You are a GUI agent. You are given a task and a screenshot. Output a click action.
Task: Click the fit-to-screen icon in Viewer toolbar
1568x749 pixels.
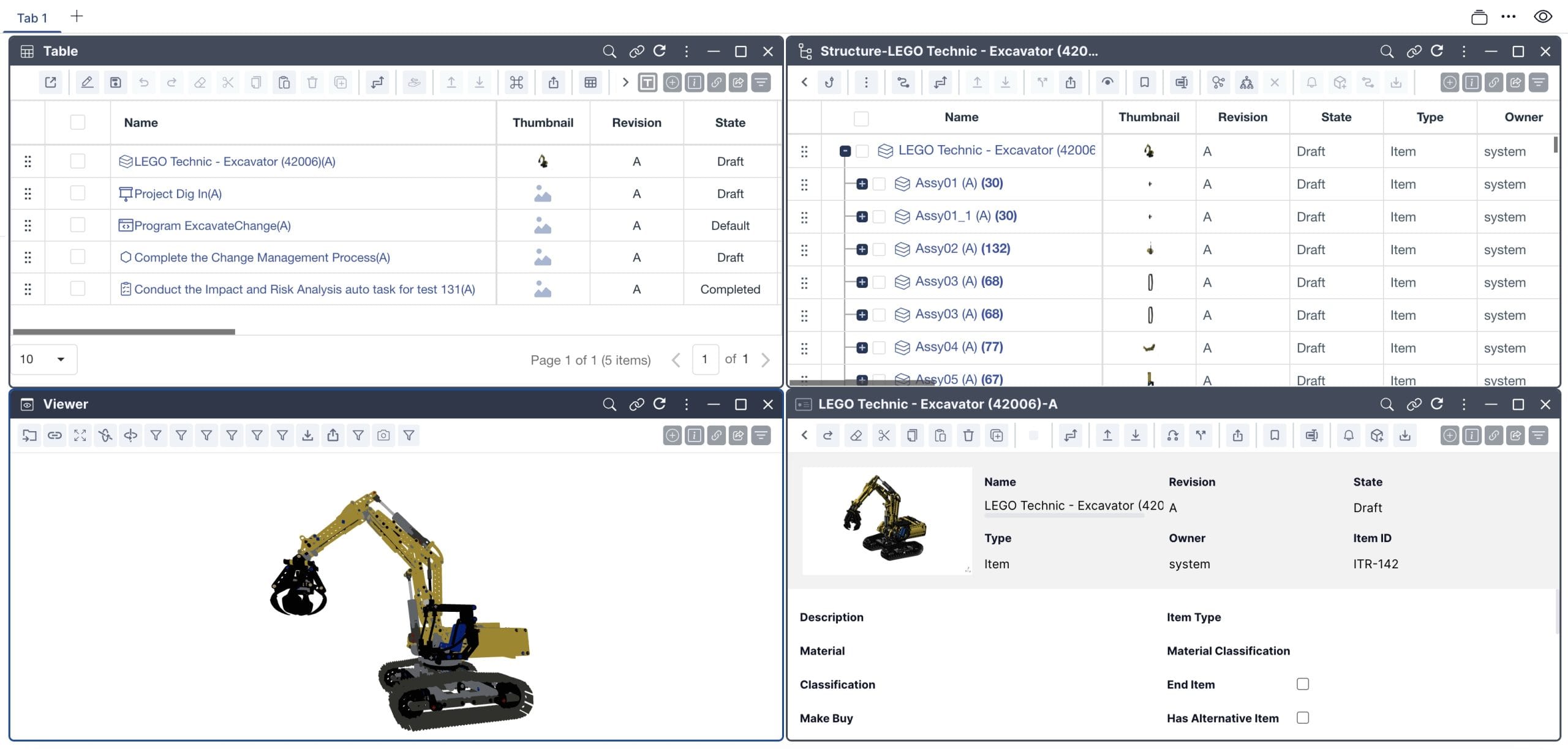[x=80, y=435]
